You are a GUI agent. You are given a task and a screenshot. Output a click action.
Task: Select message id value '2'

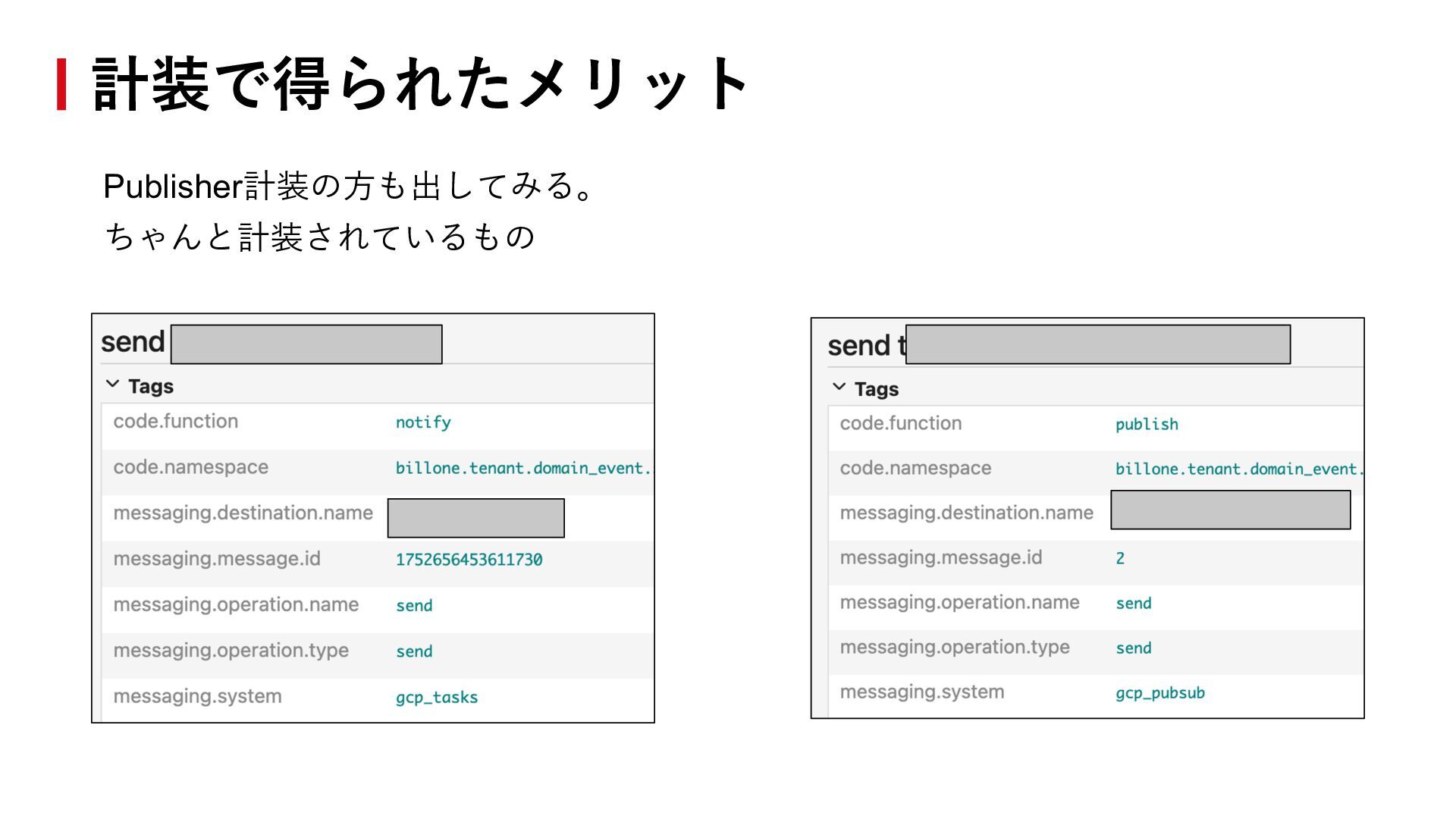1120,558
